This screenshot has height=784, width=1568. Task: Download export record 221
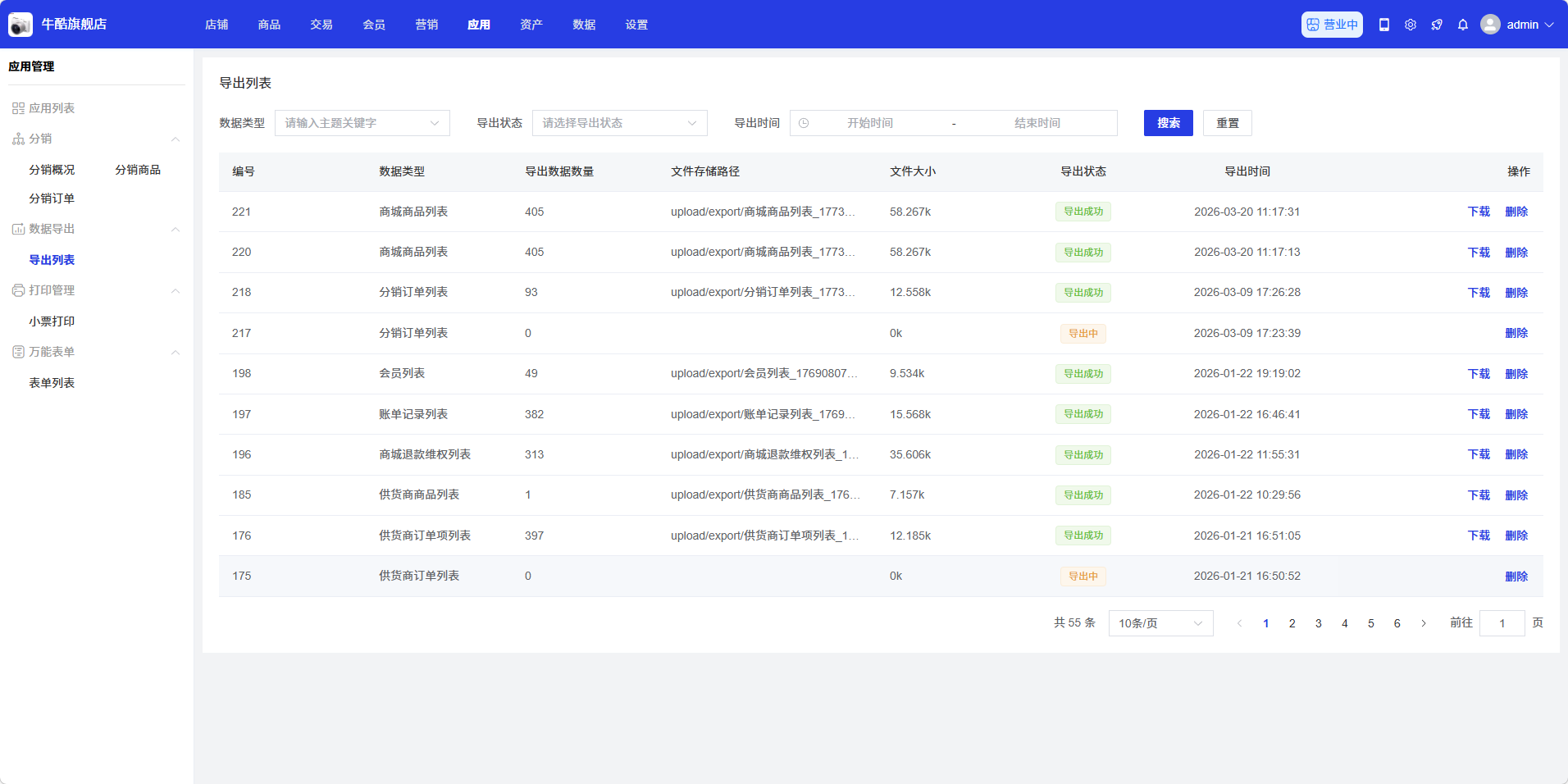pos(1479,212)
